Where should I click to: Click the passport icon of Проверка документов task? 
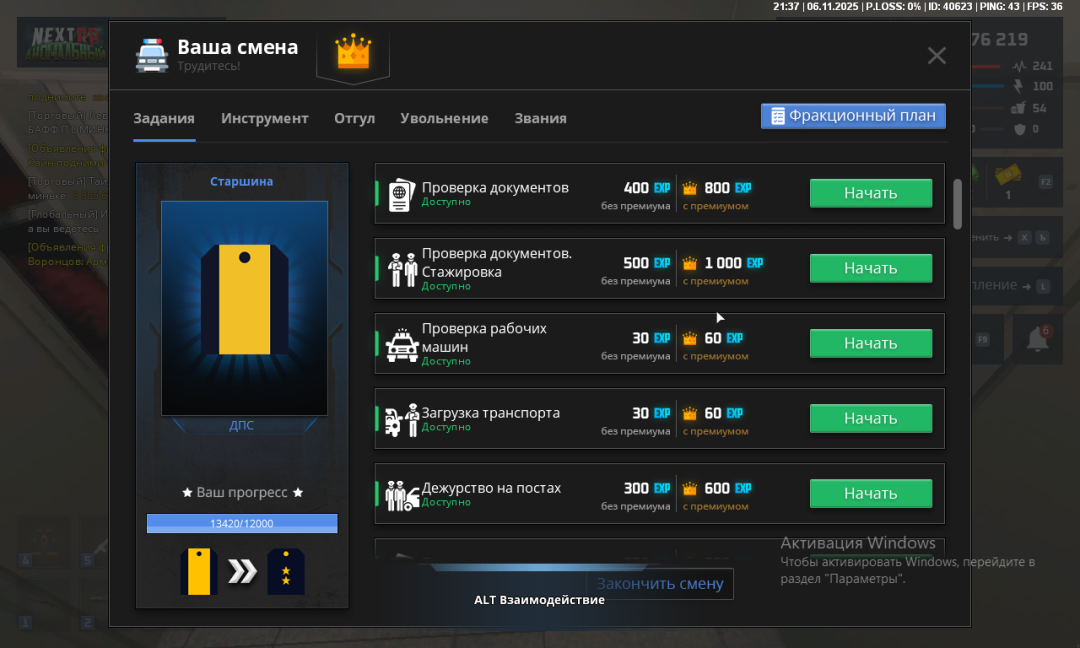pyautogui.click(x=399, y=193)
